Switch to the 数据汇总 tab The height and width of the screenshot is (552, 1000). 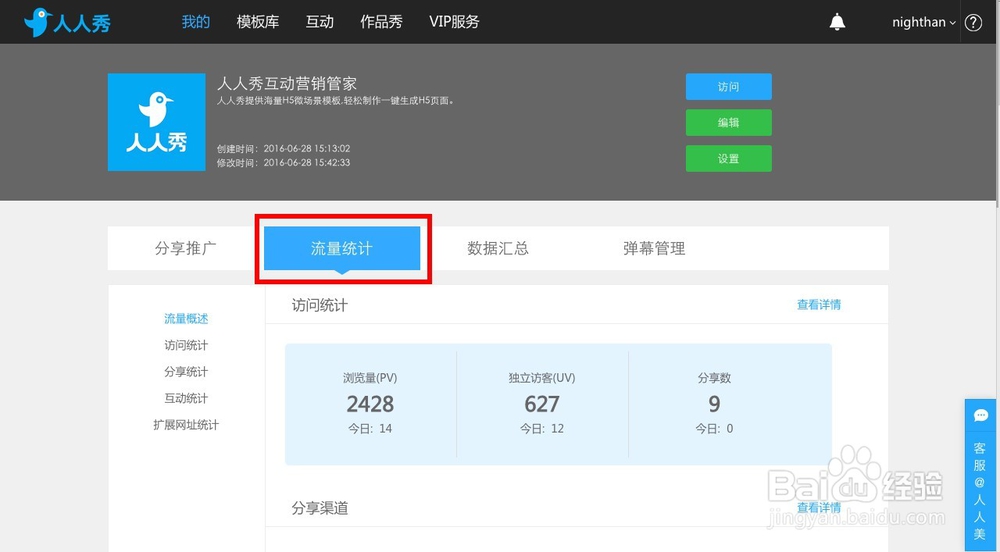[x=498, y=248]
